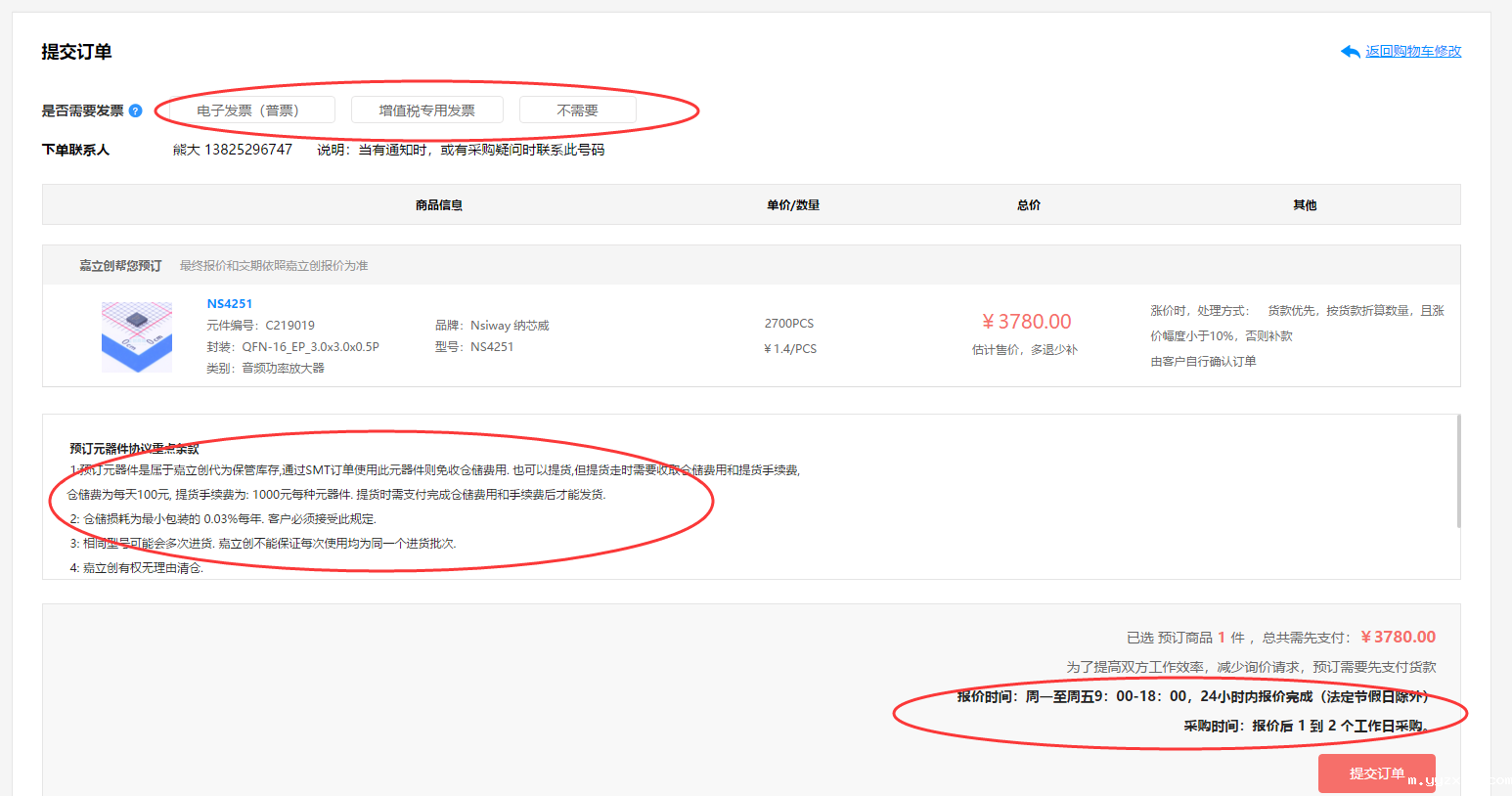Screen dimensions: 1512x796
Task: Click the 嘉立创帮您预订 section title
Action: pyautogui.click(x=120, y=266)
